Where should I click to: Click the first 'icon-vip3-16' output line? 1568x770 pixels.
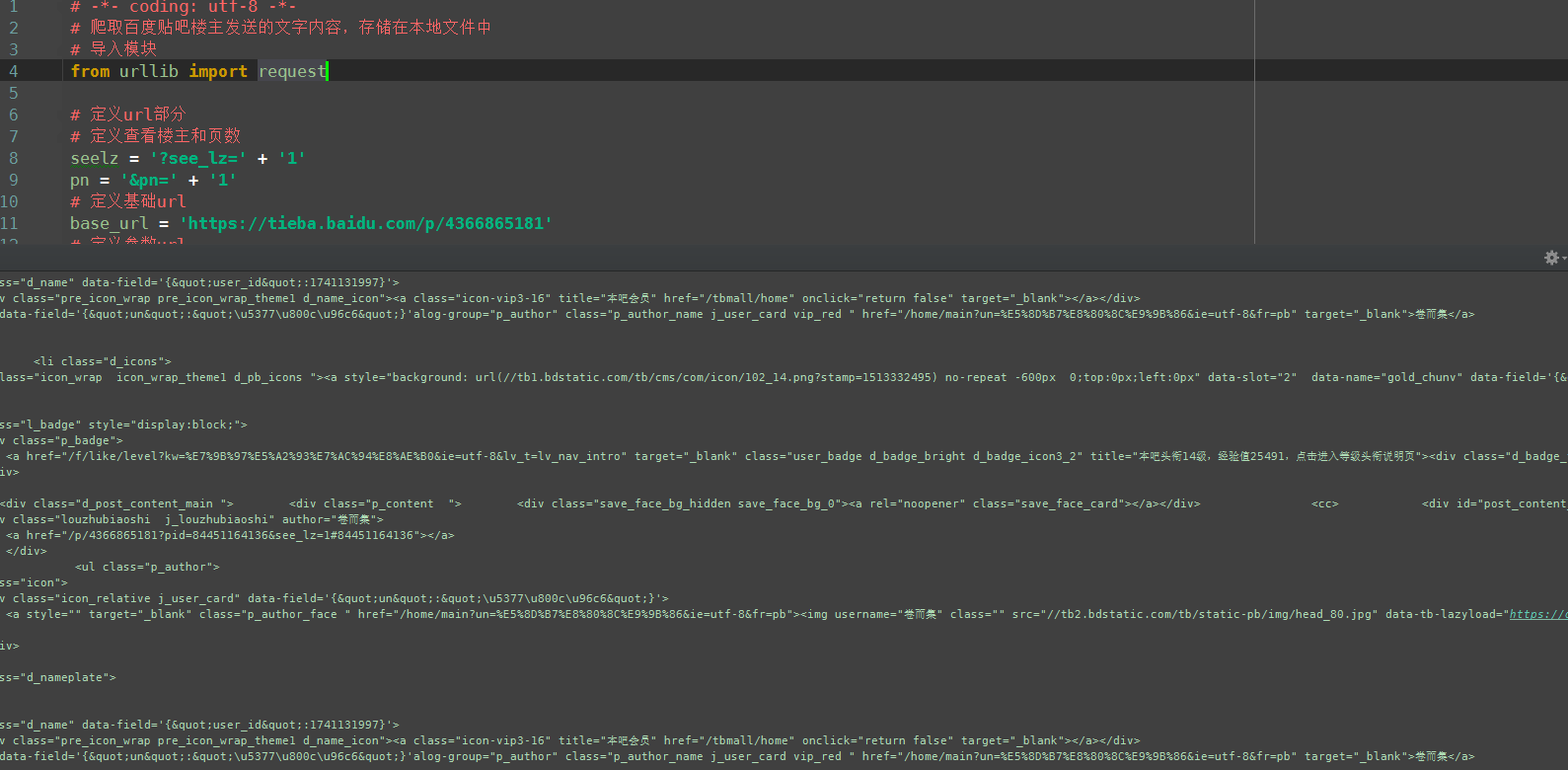pyautogui.click(x=570, y=298)
